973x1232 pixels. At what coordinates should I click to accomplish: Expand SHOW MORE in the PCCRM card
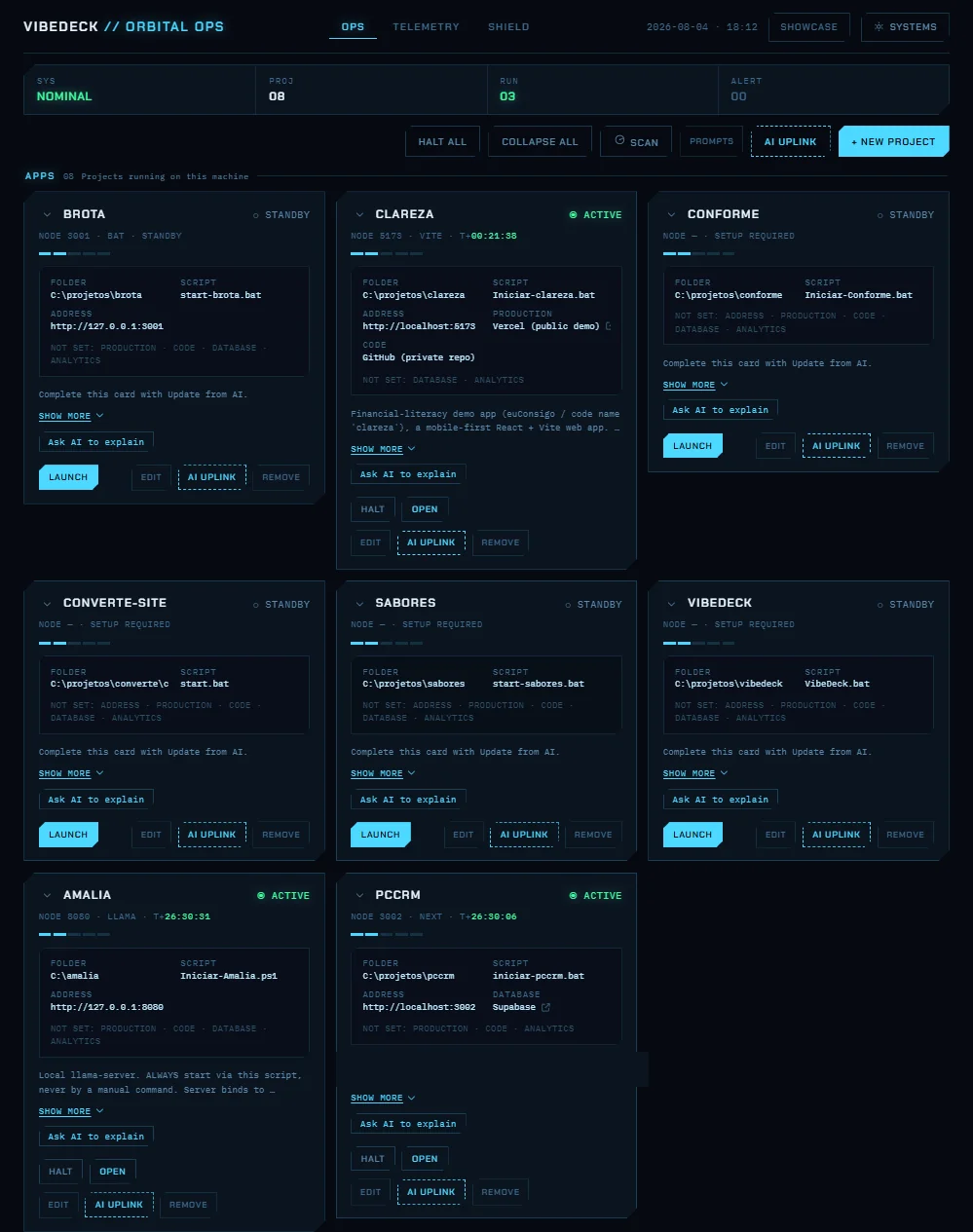[x=383, y=1098]
